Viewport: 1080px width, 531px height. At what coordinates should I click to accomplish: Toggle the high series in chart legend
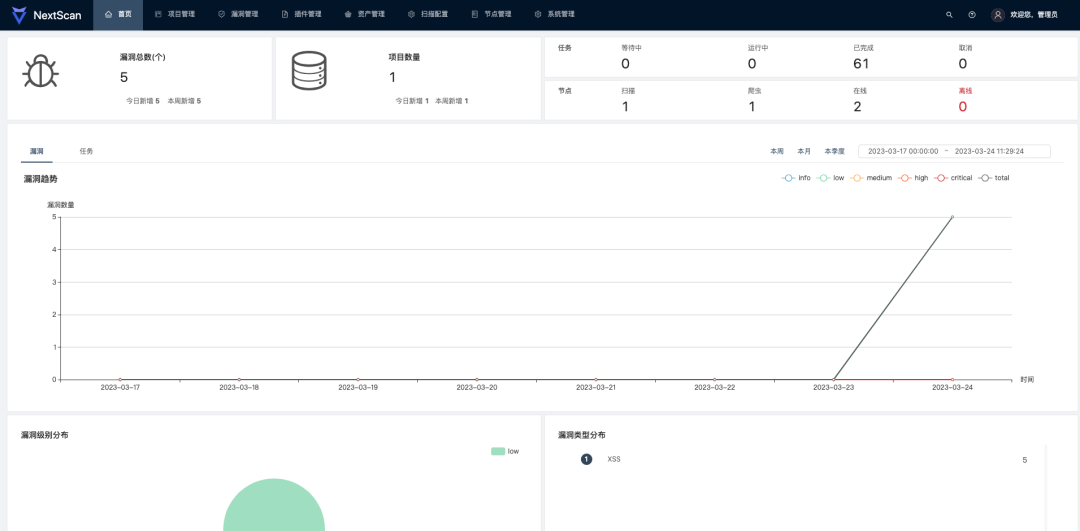click(913, 178)
